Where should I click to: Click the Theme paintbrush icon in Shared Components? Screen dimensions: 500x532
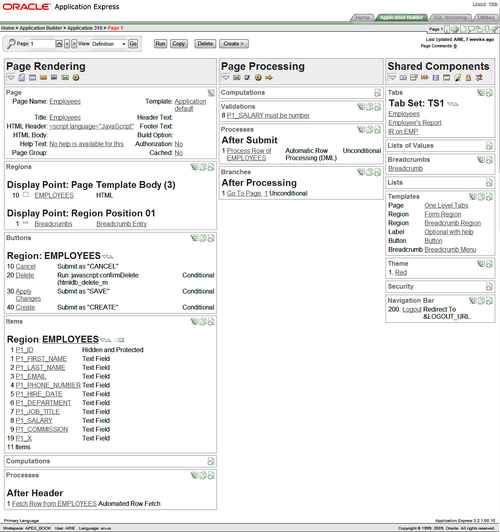click(x=458, y=78)
